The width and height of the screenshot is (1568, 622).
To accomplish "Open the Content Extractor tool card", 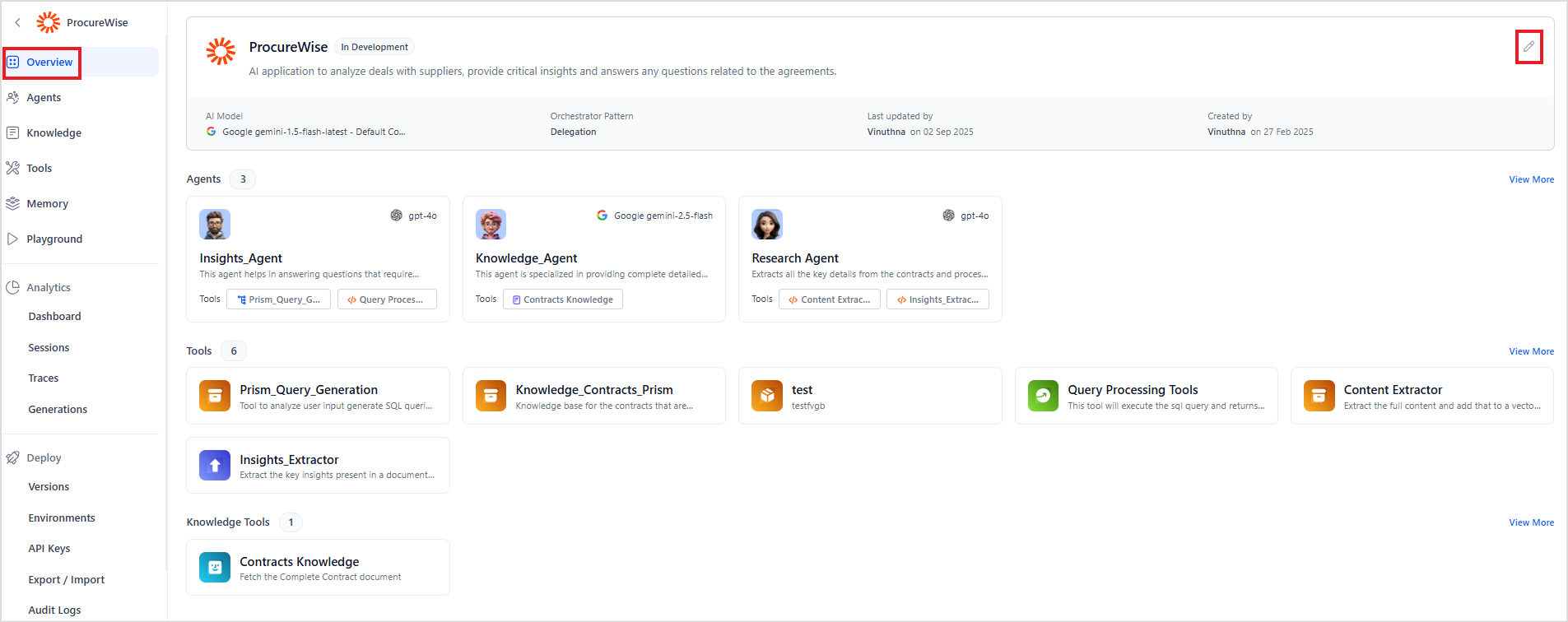I will 1421,396.
